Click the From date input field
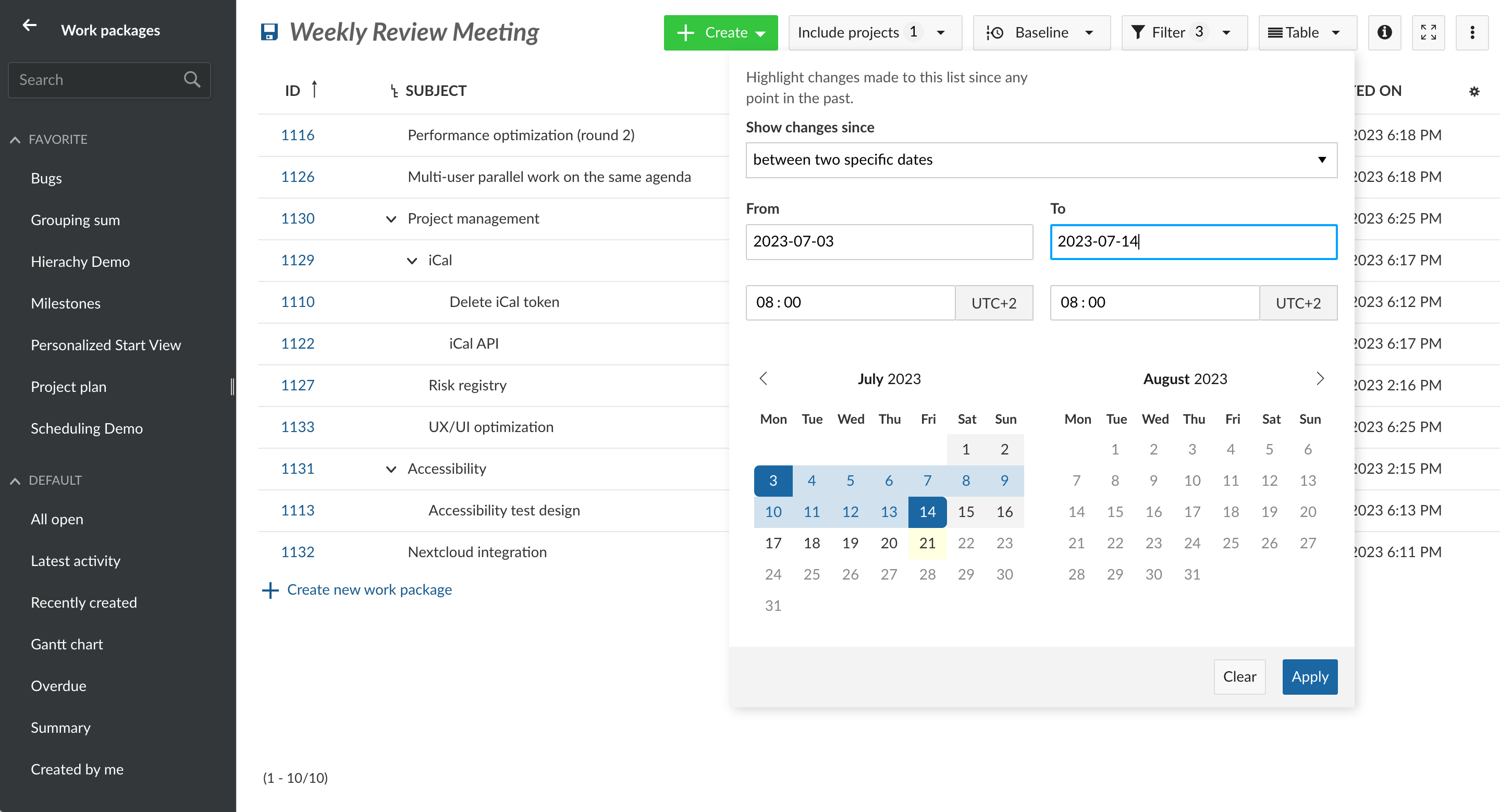Image resolution: width=1500 pixels, height=812 pixels. 889,241
